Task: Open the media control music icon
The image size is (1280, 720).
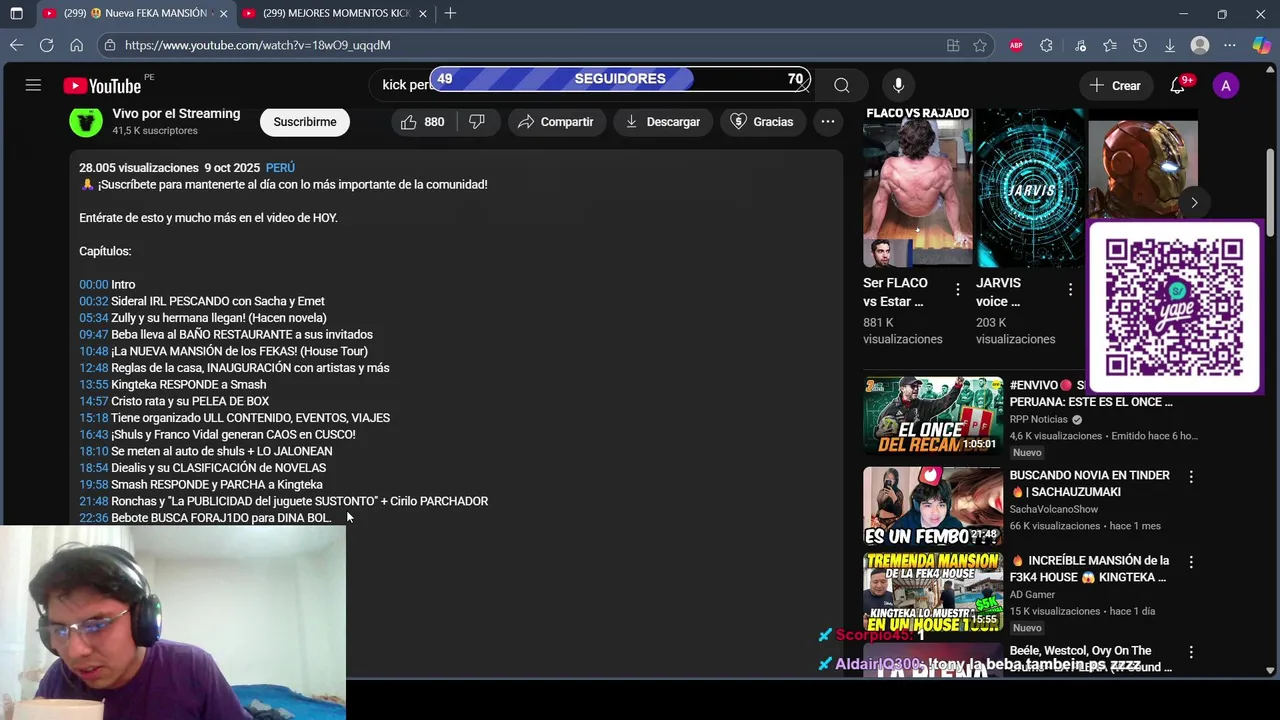Action: [1080, 45]
